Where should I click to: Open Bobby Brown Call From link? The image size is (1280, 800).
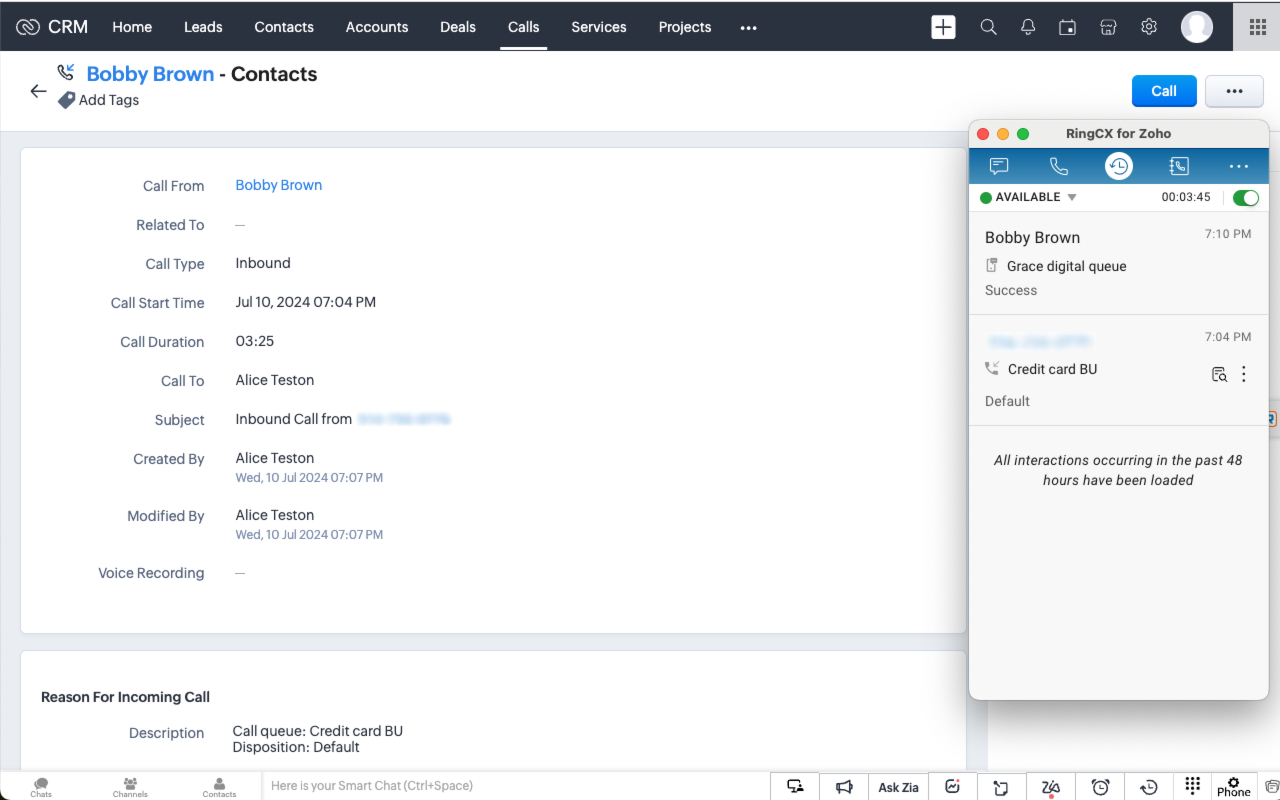pyautogui.click(x=278, y=185)
